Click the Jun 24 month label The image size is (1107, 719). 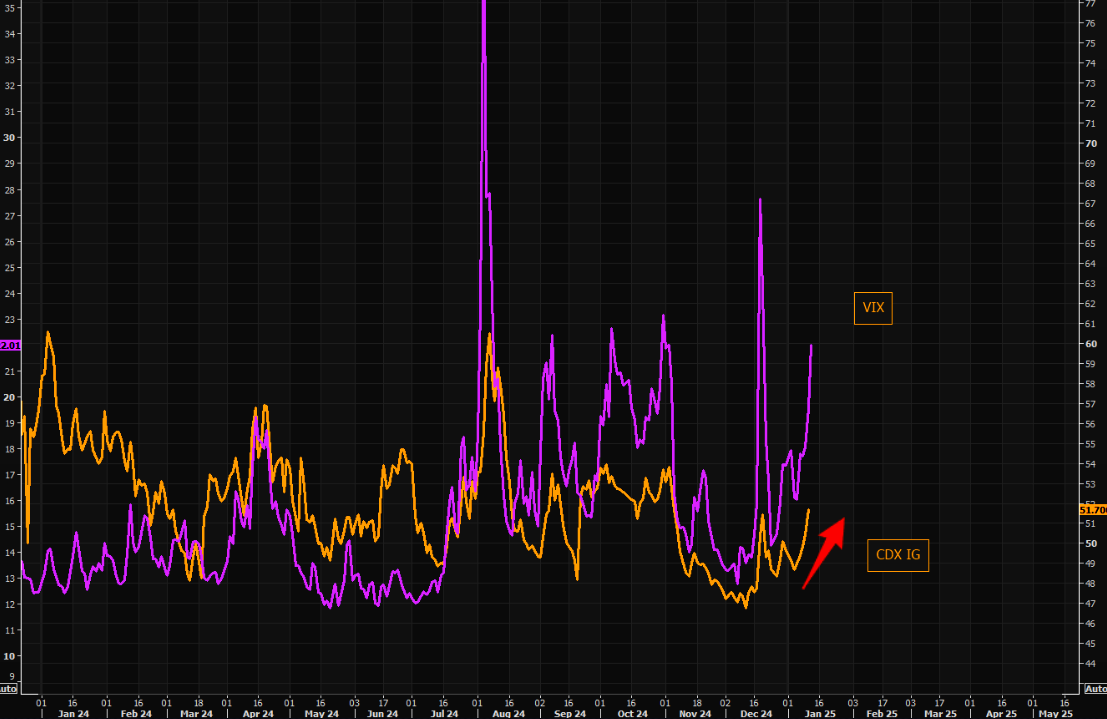click(x=383, y=713)
